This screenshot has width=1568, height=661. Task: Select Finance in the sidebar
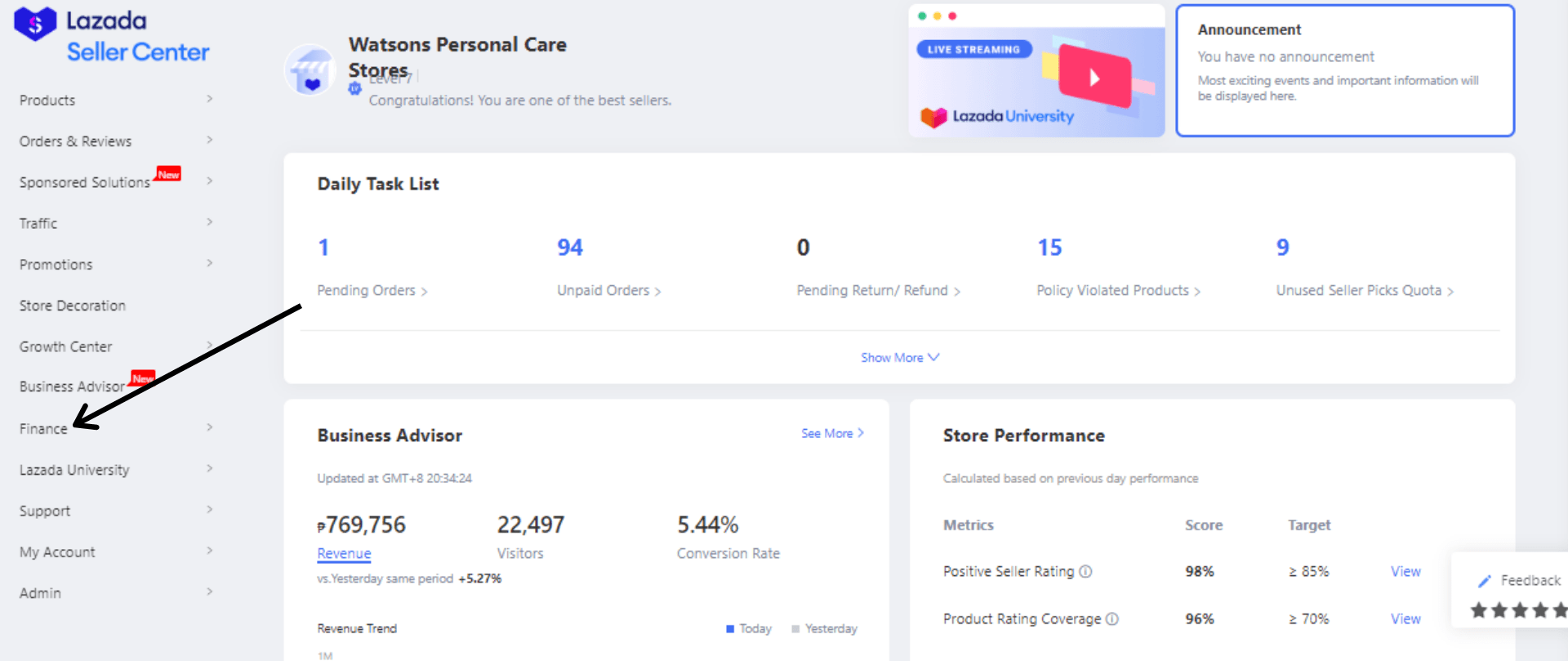point(43,429)
